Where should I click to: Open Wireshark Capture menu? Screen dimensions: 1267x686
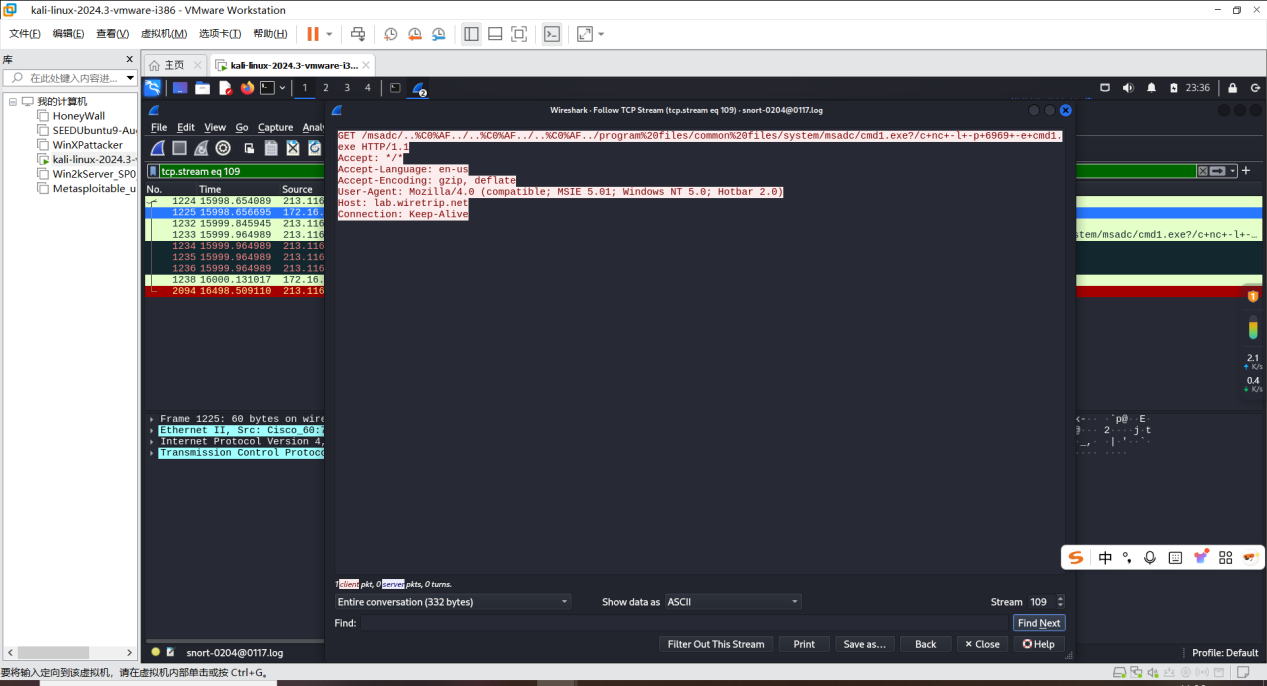coord(275,127)
